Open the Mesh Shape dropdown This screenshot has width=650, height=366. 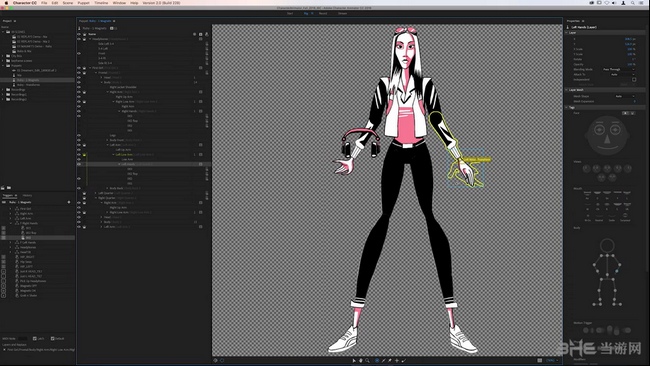[x=624, y=96]
